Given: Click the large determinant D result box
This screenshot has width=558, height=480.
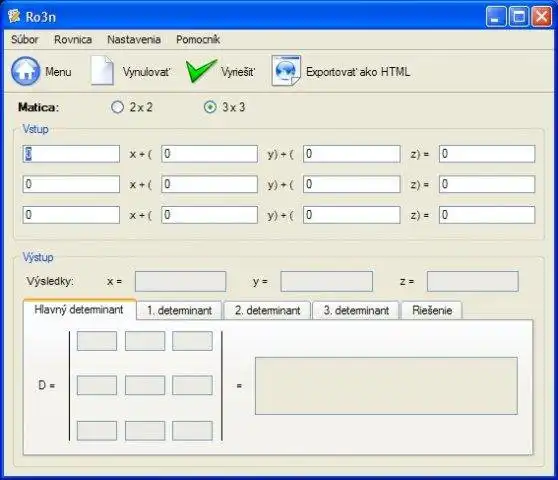Looking at the screenshot, I should point(386,386).
